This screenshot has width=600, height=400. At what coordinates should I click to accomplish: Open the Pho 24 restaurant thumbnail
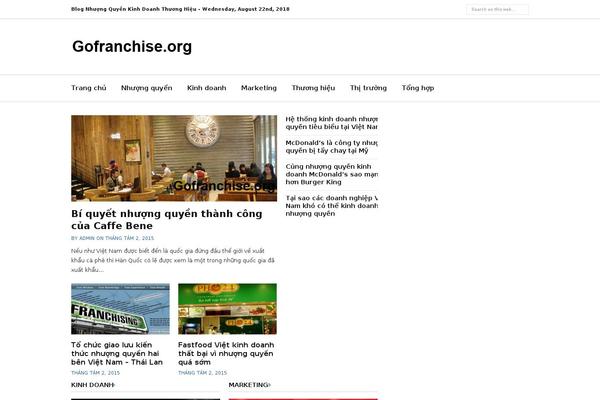[227, 309]
